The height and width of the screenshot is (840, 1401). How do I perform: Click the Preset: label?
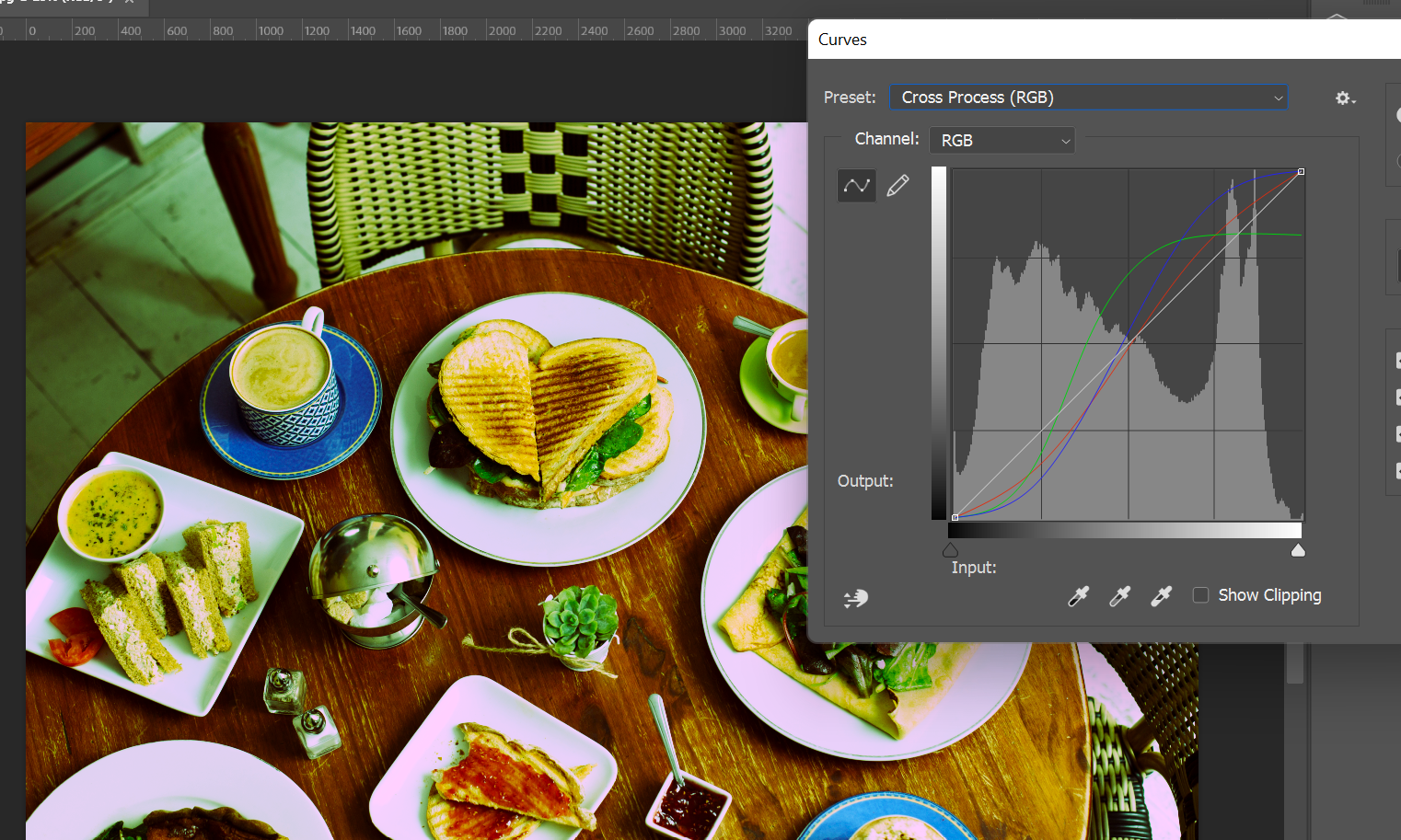(x=850, y=98)
